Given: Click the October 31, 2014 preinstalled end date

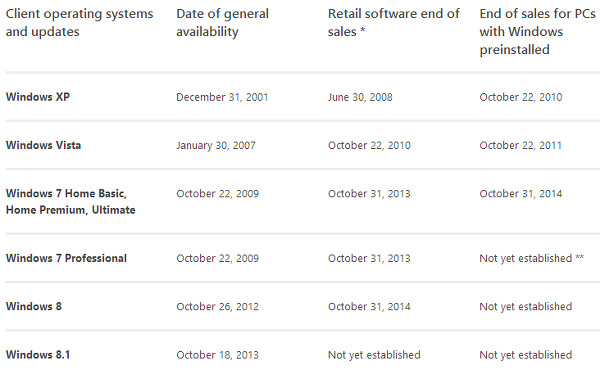Looking at the screenshot, I should [x=521, y=194].
